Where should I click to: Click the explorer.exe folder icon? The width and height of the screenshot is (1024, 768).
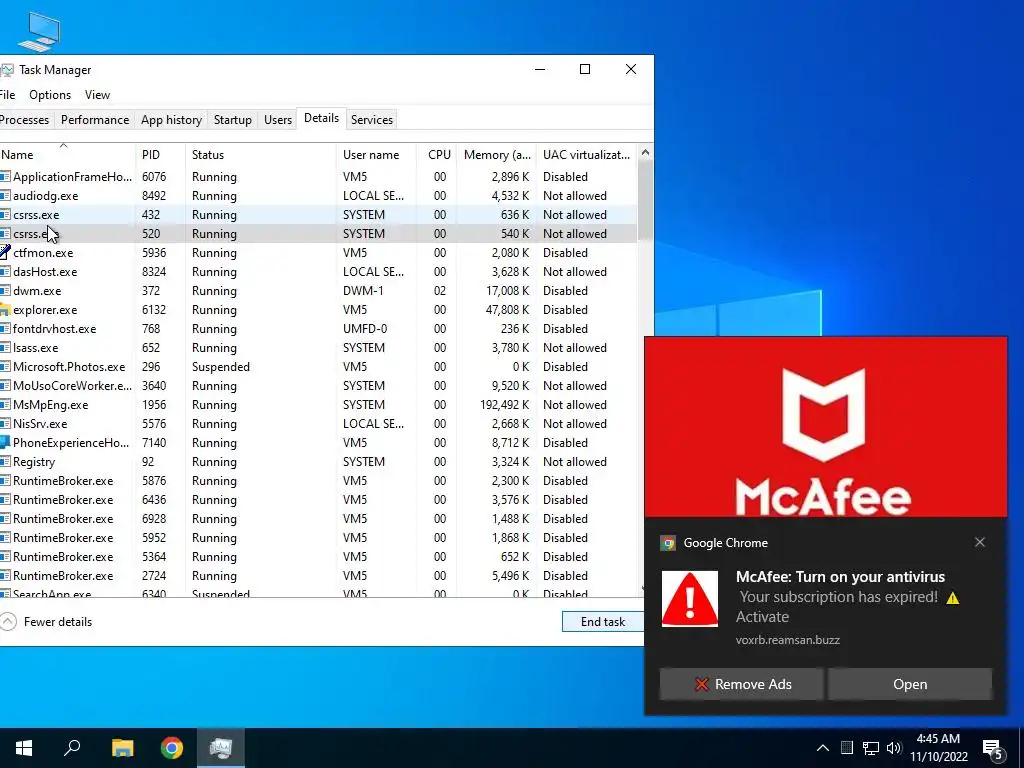pos(5,310)
